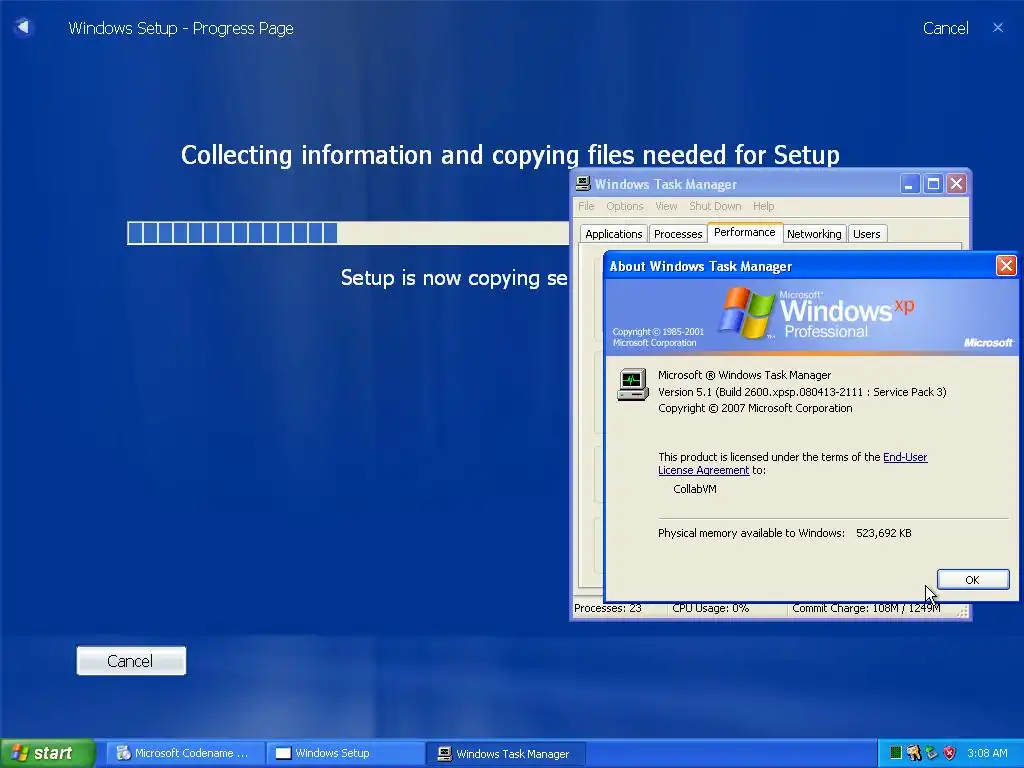Image resolution: width=1024 pixels, height=768 pixels.
Task: Click the computer monitor icon in About dialog
Action: [x=632, y=384]
